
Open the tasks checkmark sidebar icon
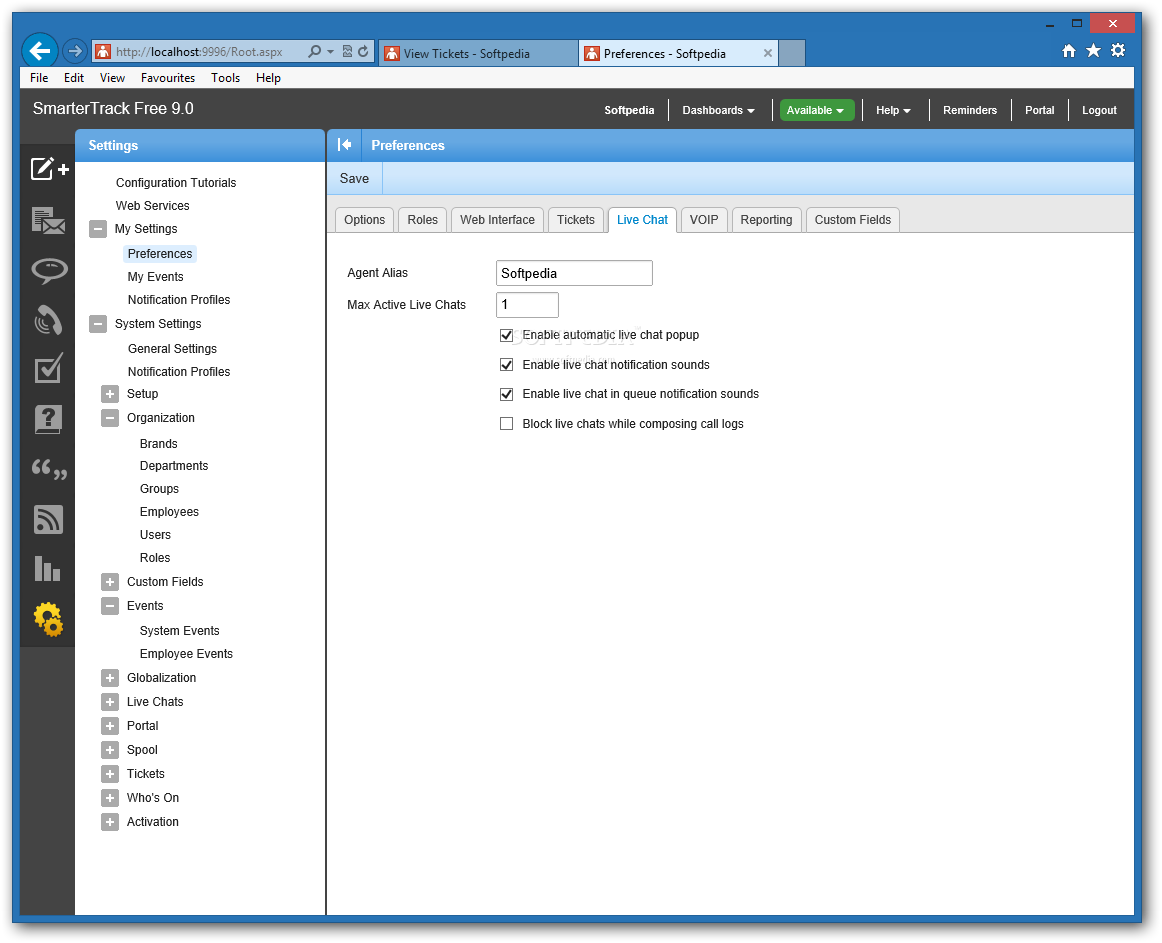pos(48,368)
